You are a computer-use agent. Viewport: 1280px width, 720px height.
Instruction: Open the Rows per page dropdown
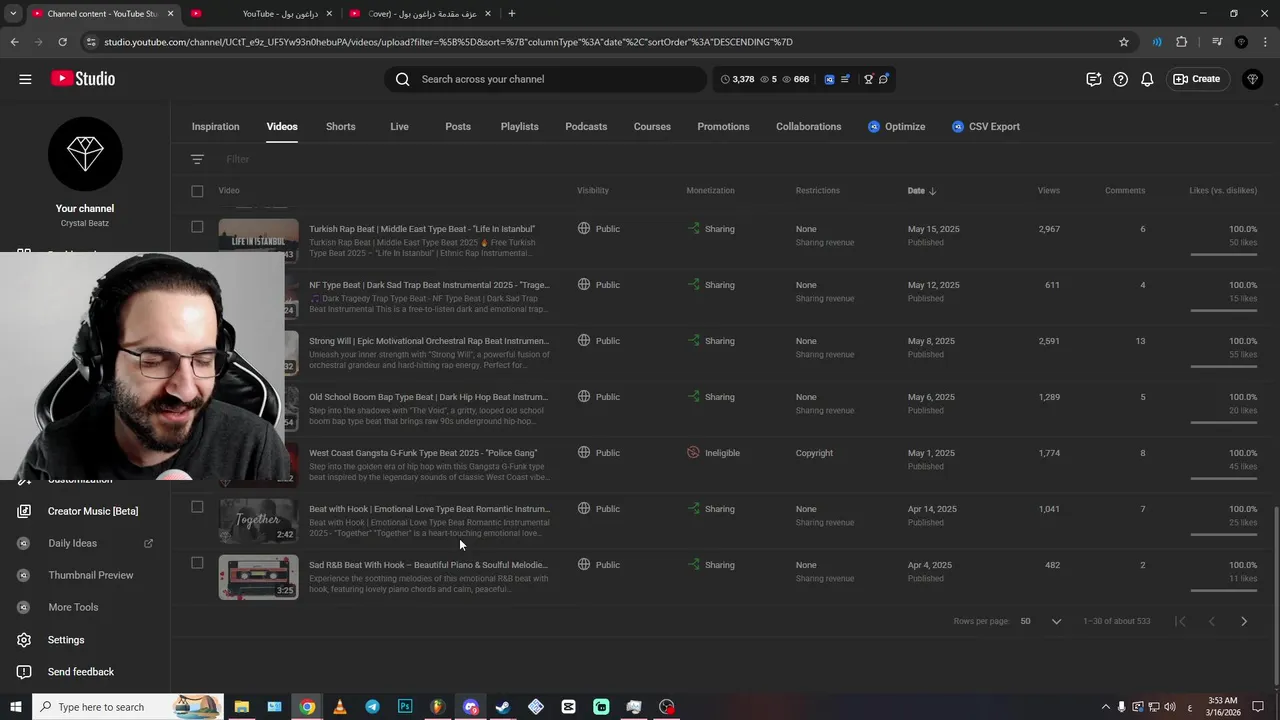click(1041, 621)
